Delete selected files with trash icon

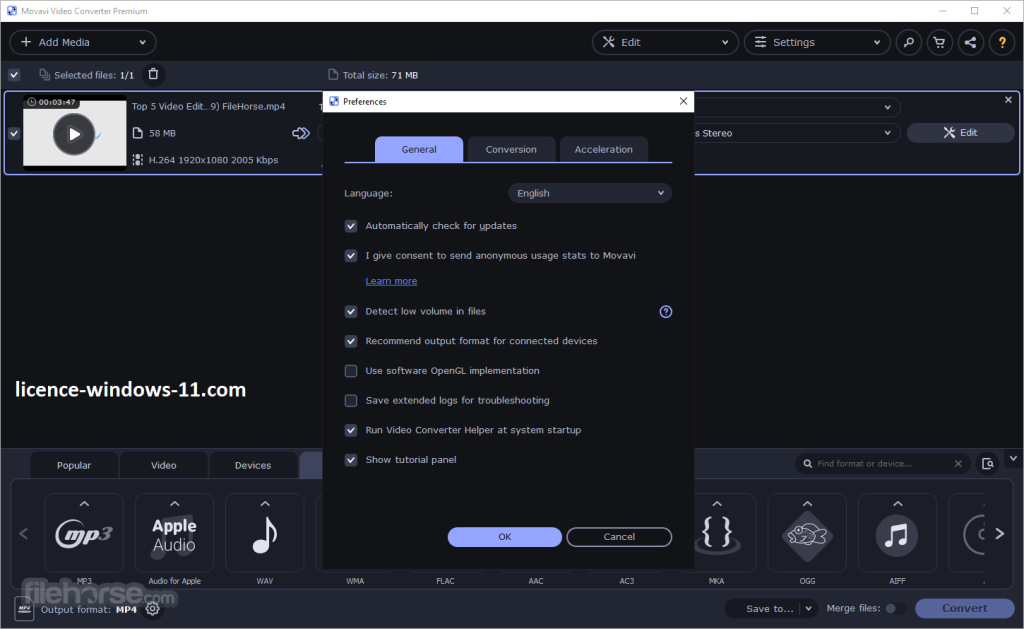pos(153,74)
